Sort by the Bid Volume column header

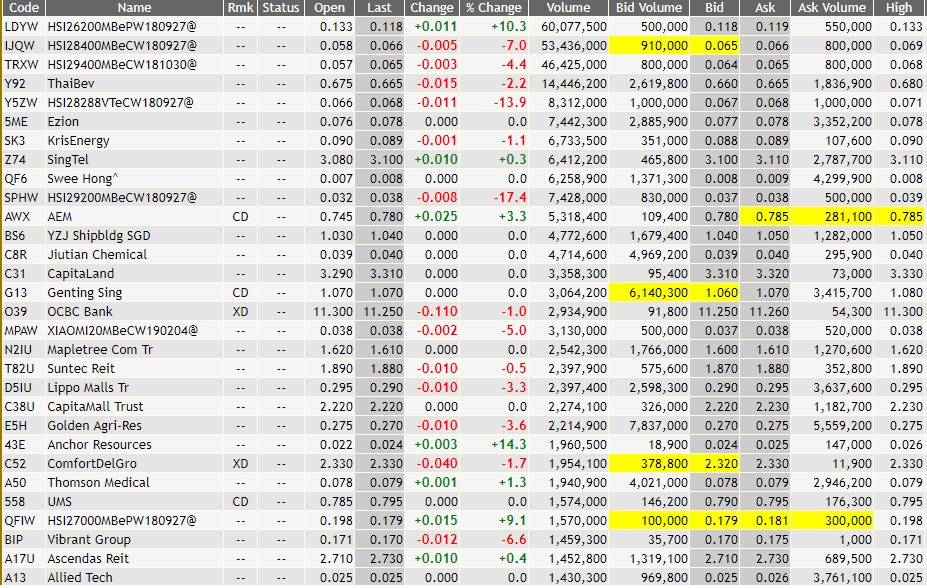click(649, 8)
